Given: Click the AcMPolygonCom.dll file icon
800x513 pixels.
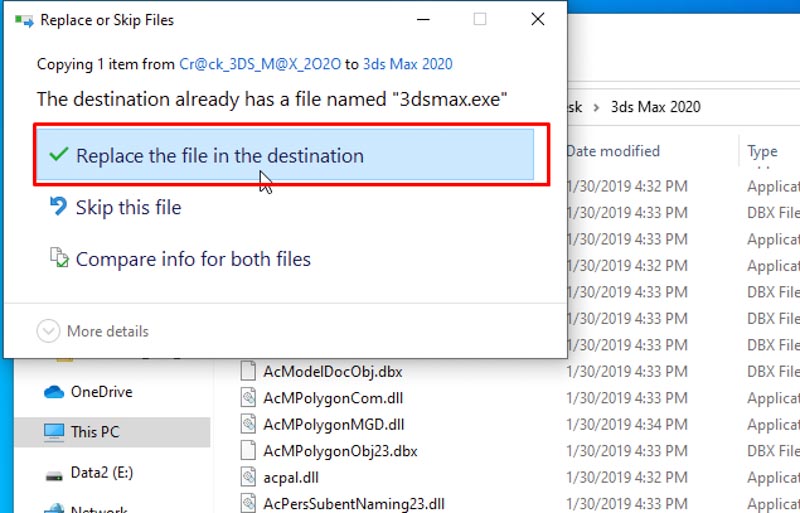Looking at the screenshot, I should [x=249, y=398].
